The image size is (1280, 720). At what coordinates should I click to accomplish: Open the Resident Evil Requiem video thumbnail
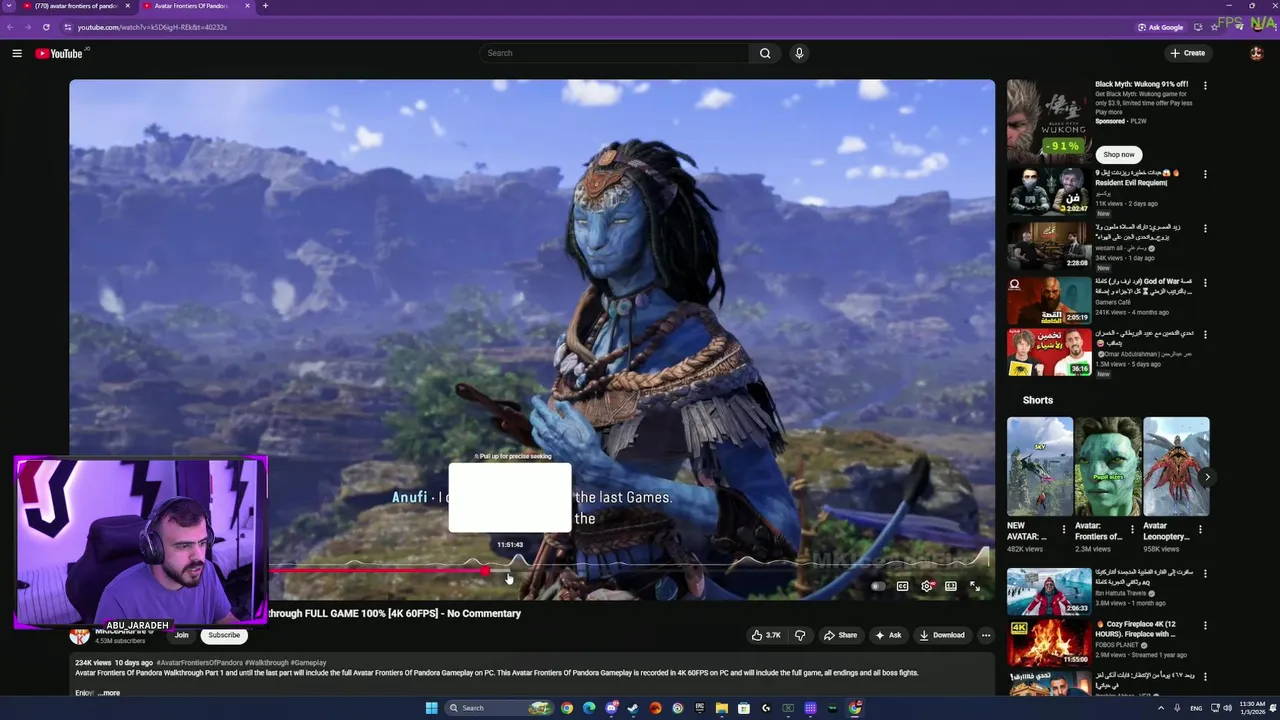(x=1049, y=190)
